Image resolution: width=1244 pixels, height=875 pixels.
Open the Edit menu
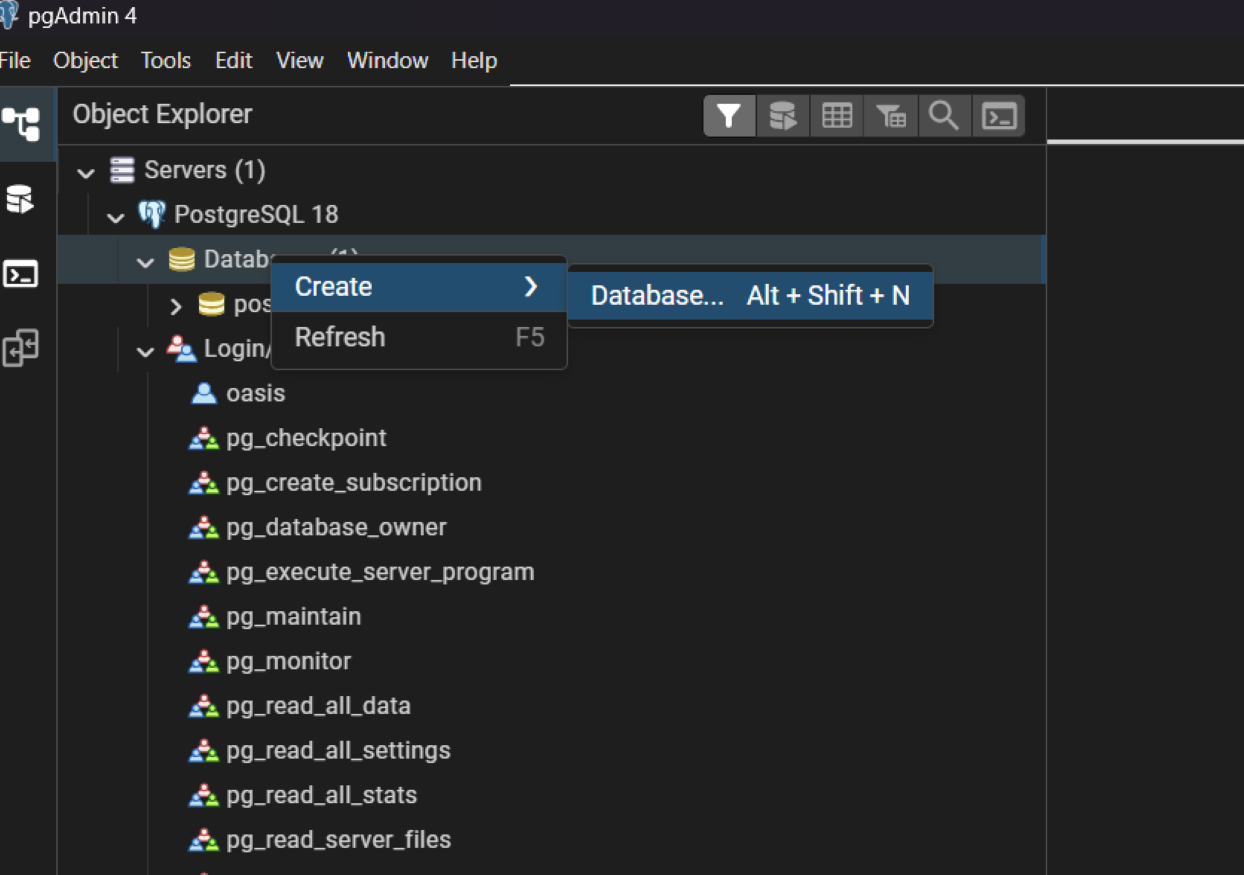[234, 61]
